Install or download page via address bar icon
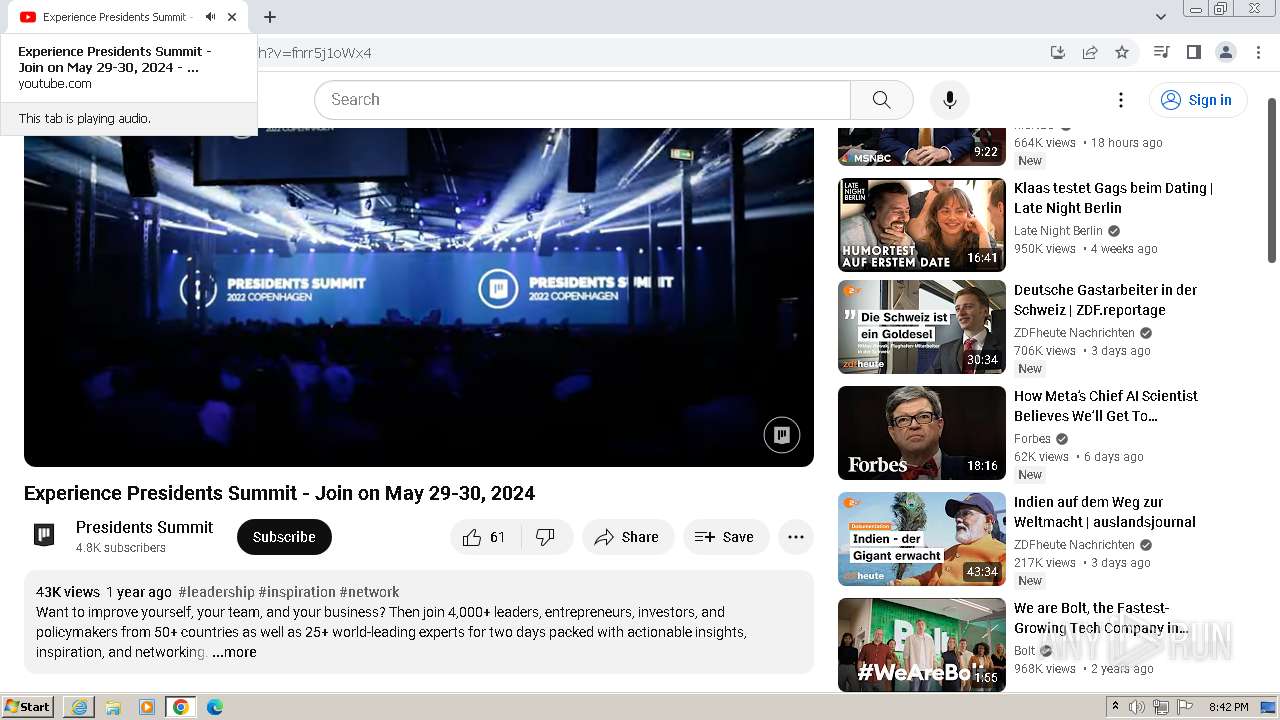1280x720 pixels. 1058,53
